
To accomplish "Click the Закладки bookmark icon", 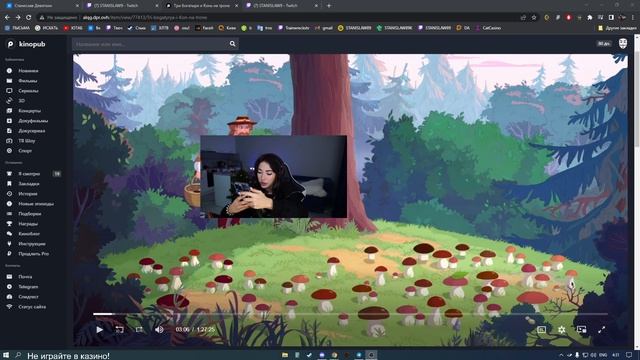I will pos(9,184).
